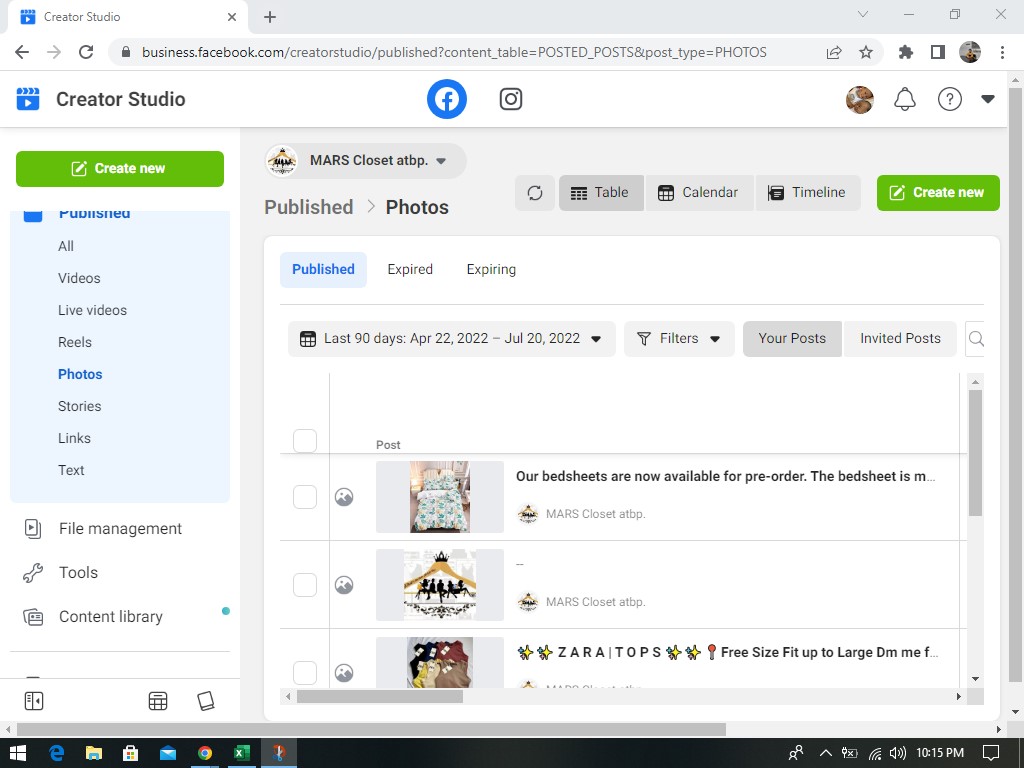This screenshot has height=768, width=1024.
Task: Open the Chrome extensions puzzle icon
Action: [905, 52]
